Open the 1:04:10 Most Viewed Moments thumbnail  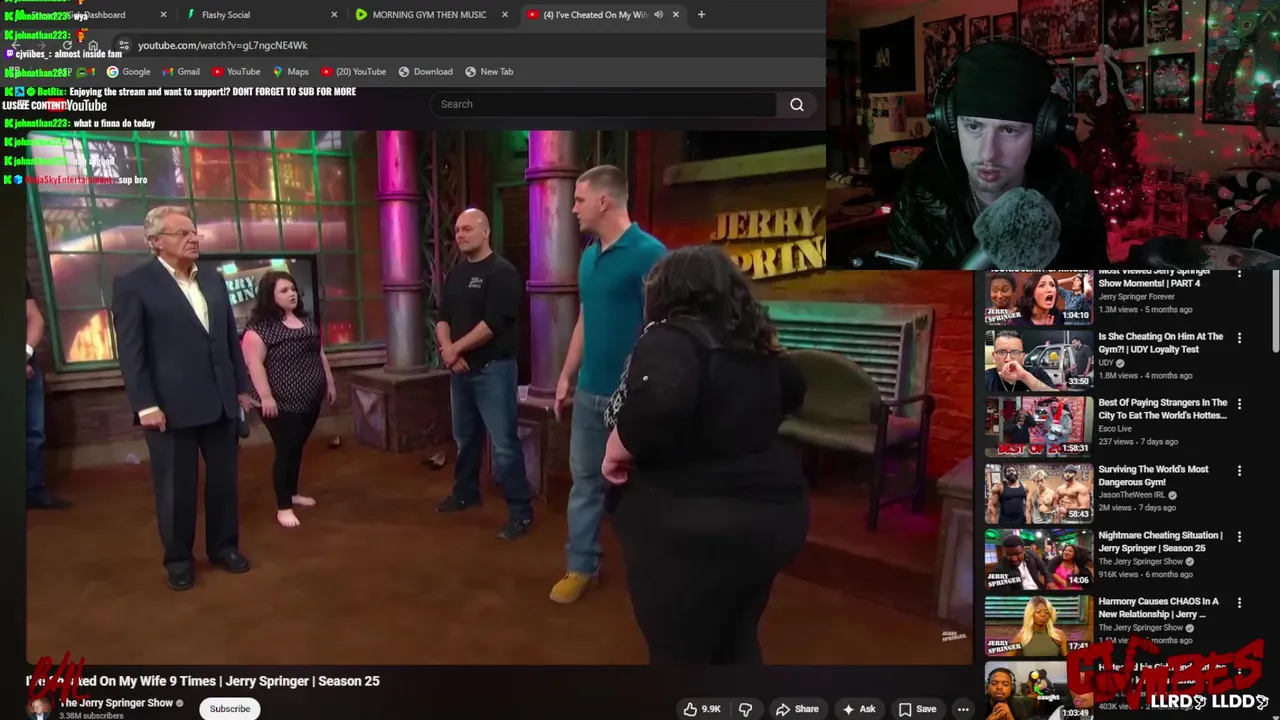tap(1039, 297)
